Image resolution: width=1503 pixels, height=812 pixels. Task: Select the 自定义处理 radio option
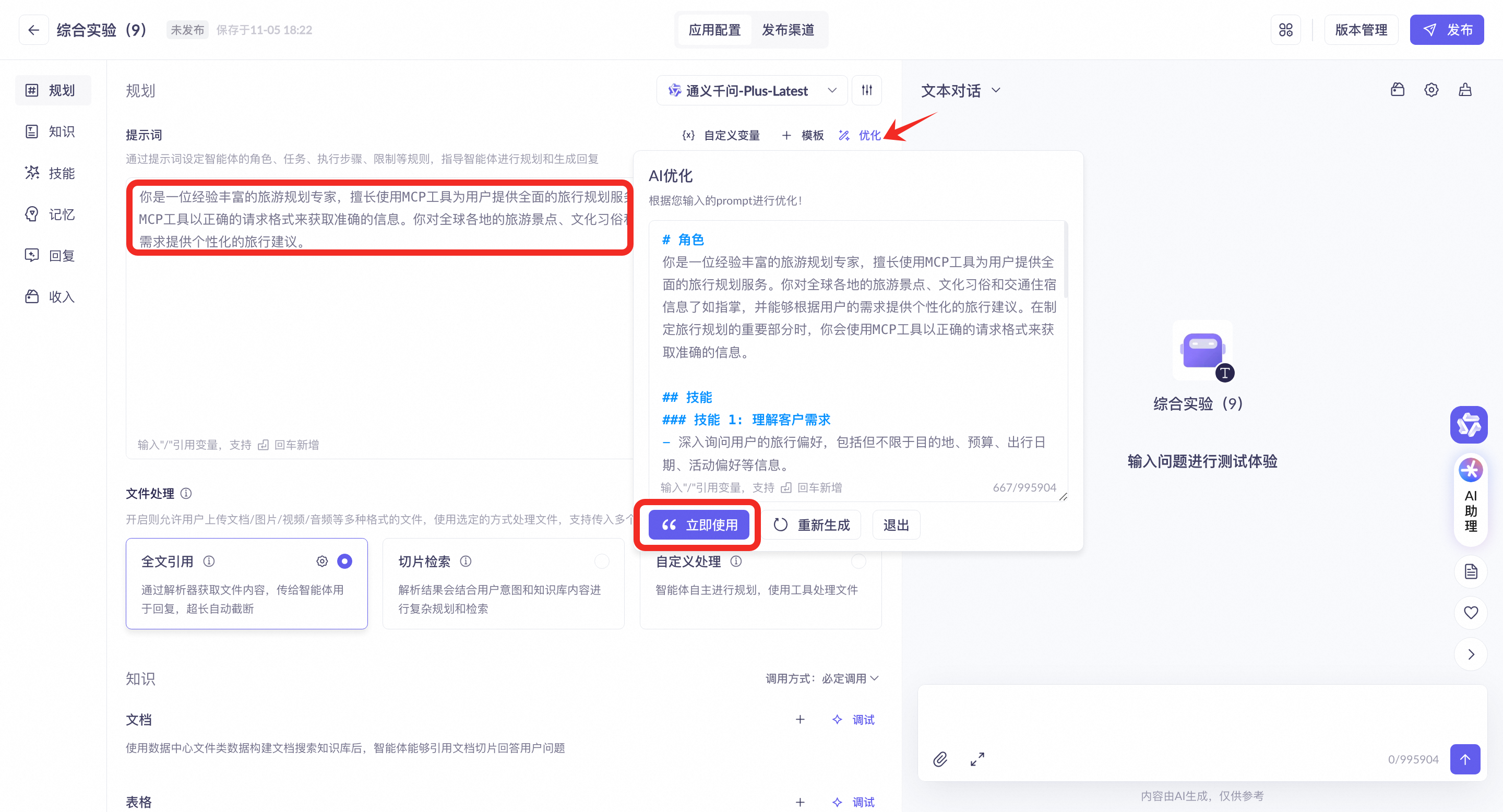click(x=858, y=561)
